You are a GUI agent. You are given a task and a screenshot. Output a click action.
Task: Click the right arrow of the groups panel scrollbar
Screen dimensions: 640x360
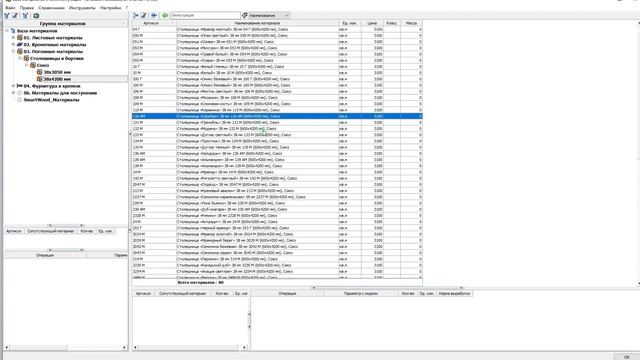(124, 347)
